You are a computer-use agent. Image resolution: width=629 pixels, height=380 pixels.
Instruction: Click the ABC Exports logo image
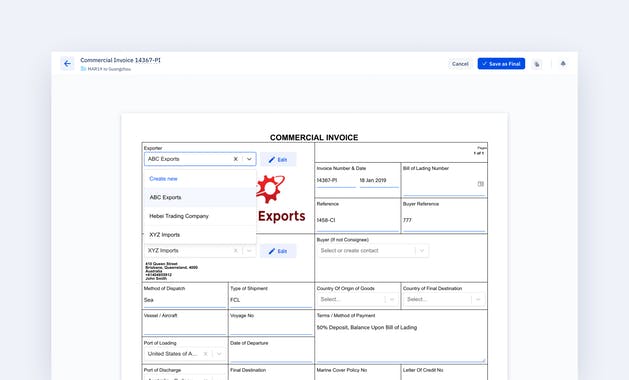coord(281,199)
